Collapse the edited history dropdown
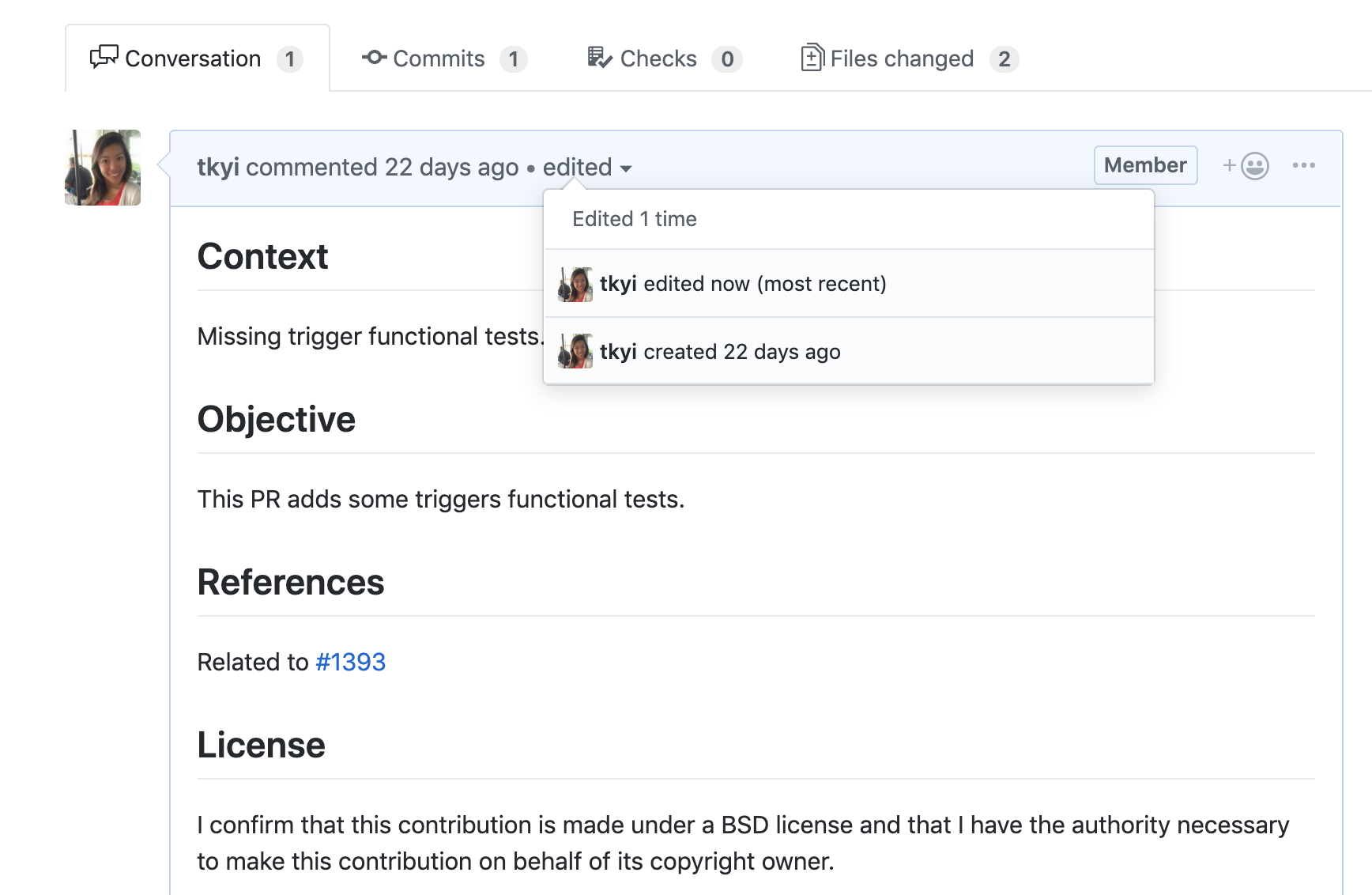 [587, 168]
